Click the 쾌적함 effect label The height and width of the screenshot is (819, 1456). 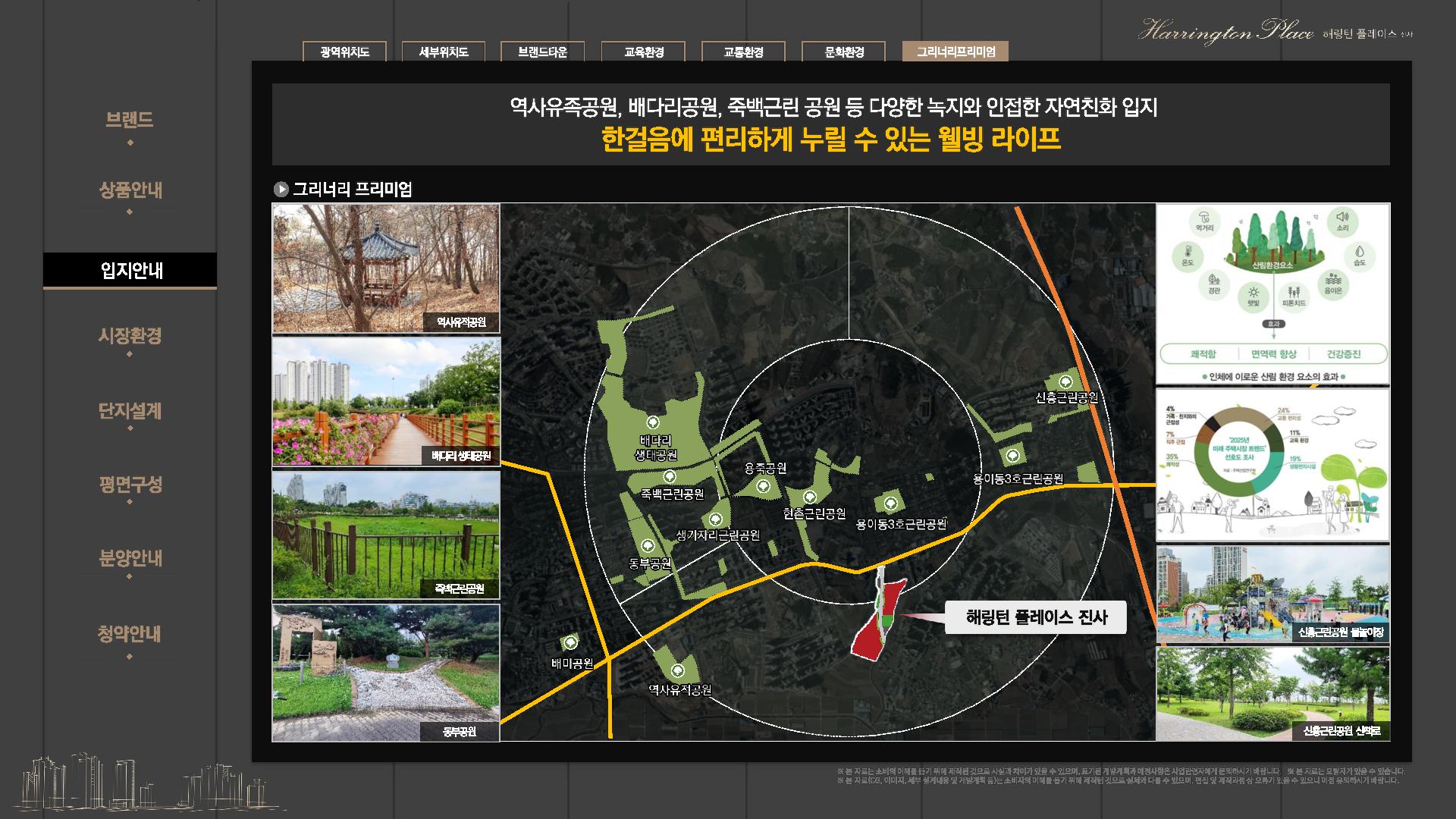point(1203,354)
